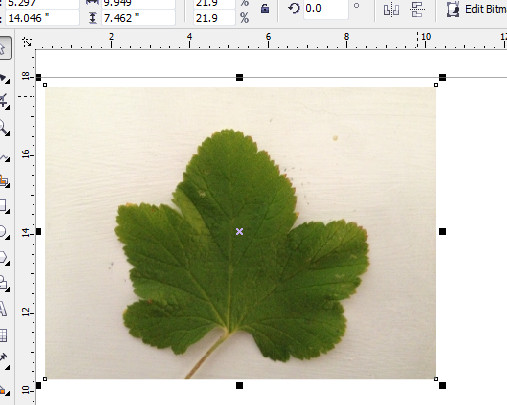Open the Shape tool flyout arrow

click(8, 81)
